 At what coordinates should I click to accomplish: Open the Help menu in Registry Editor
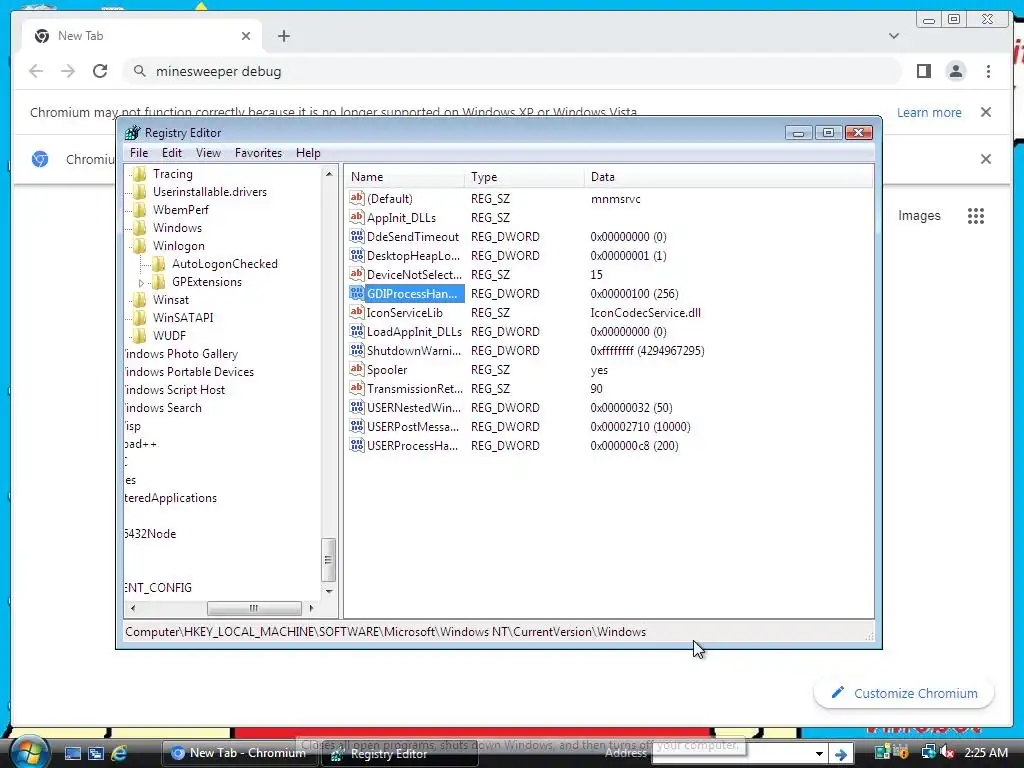click(x=308, y=153)
